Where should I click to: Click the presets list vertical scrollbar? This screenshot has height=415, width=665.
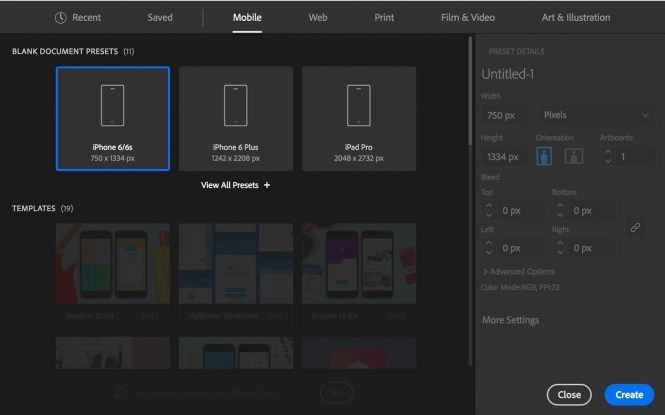pyautogui.click(x=470, y=92)
